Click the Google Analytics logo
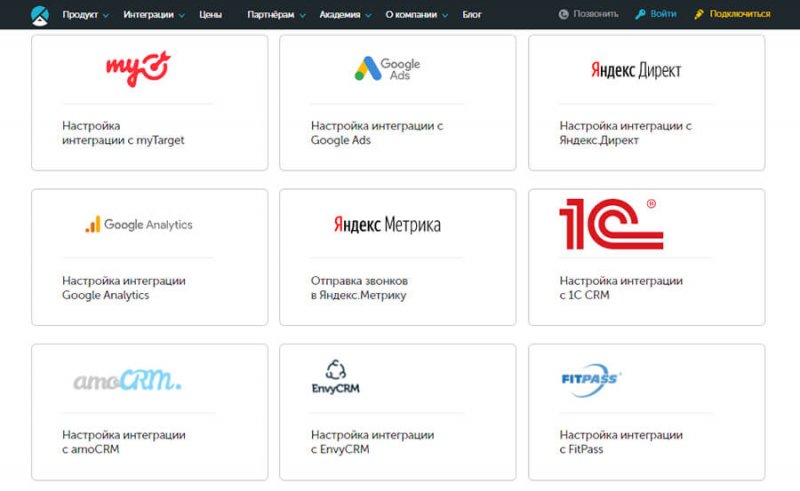Screen dimensions: 800x491 139,225
